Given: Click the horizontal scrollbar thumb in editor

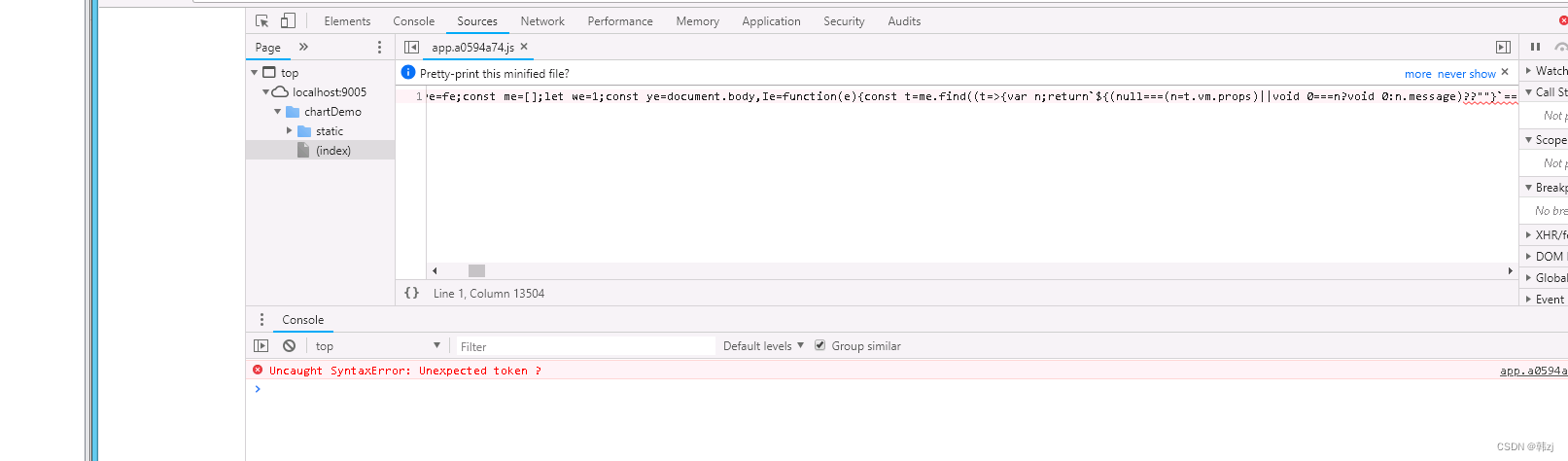Looking at the screenshot, I should coord(476,270).
